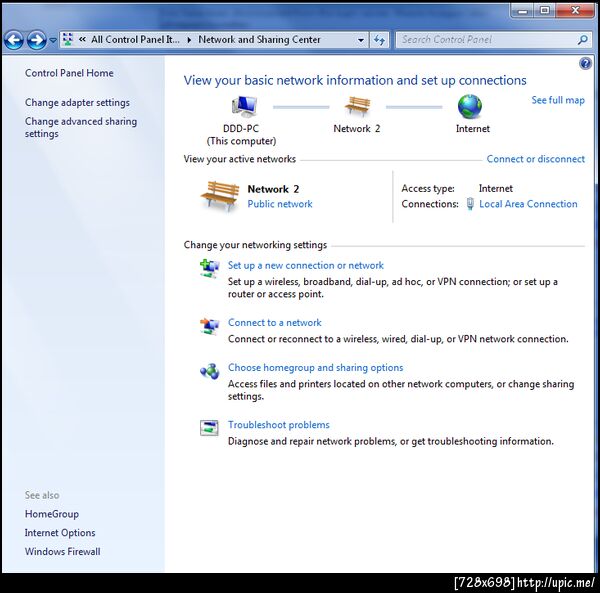Maximize the window
The width and height of the screenshot is (600, 593).
[x=545, y=11]
